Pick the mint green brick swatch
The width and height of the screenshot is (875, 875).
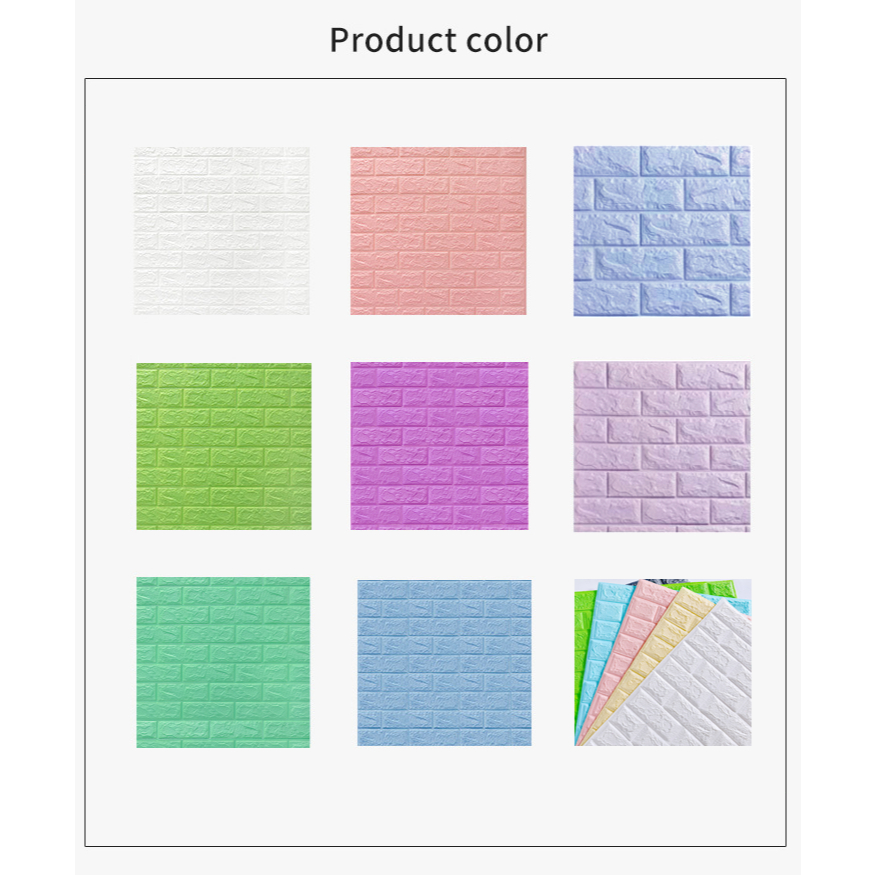click(x=223, y=662)
